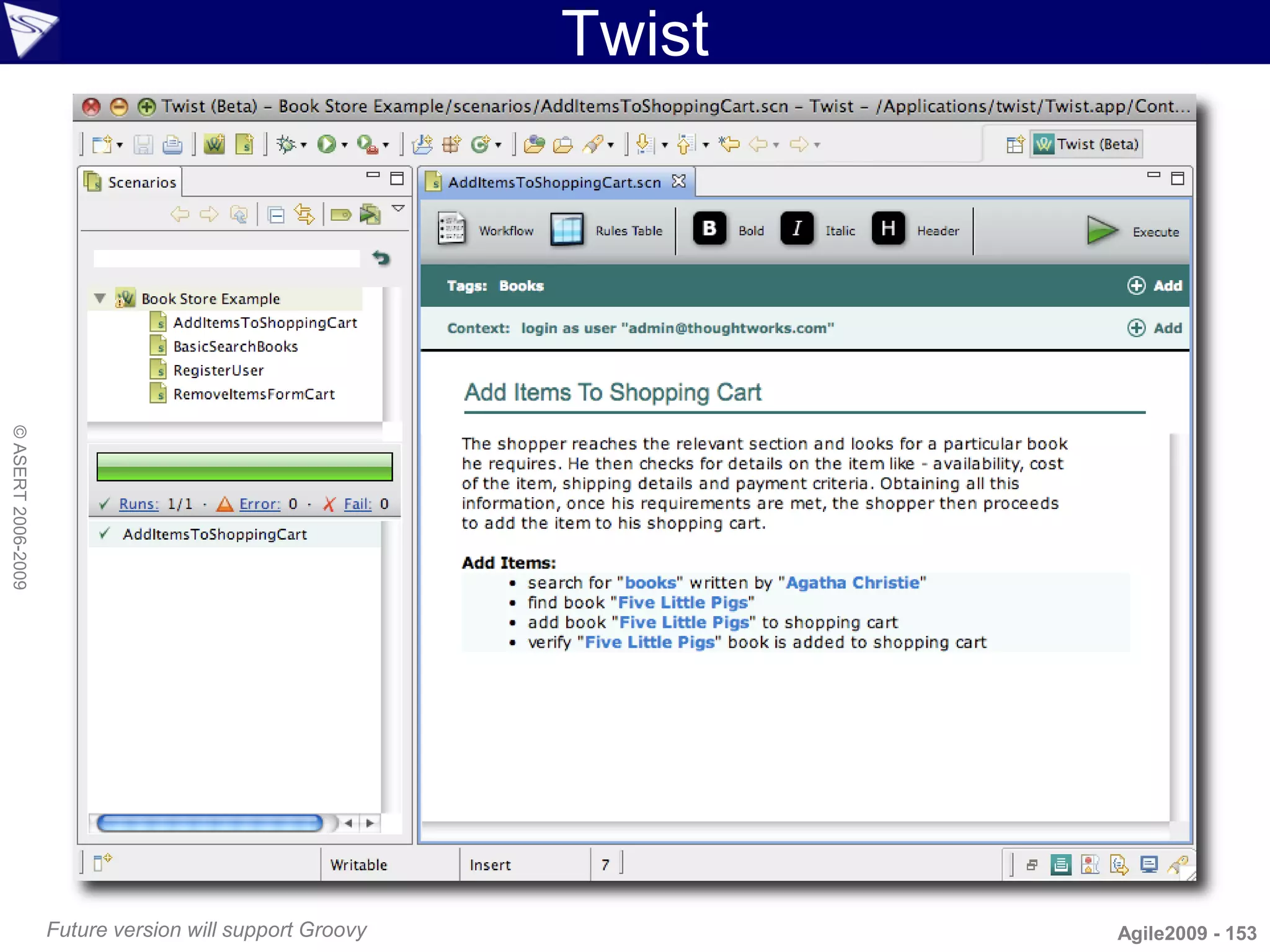Switch to Twist (Beta) perspective button
The height and width of the screenshot is (952, 1270).
coord(1087,144)
